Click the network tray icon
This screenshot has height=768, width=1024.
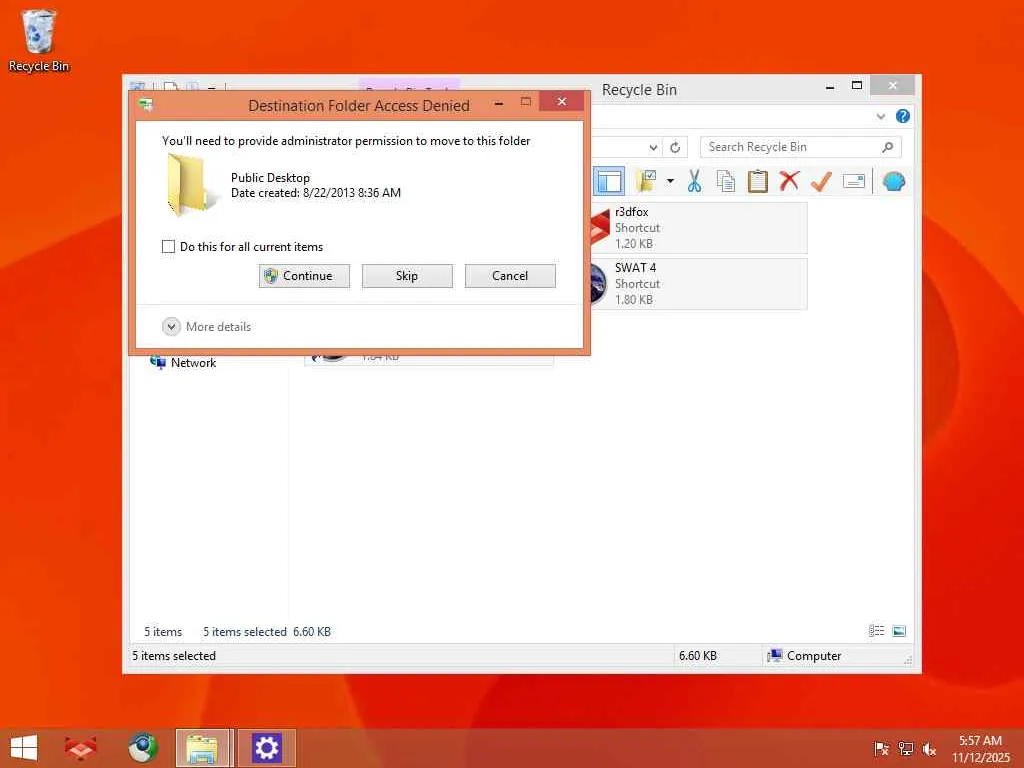[x=906, y=748]
